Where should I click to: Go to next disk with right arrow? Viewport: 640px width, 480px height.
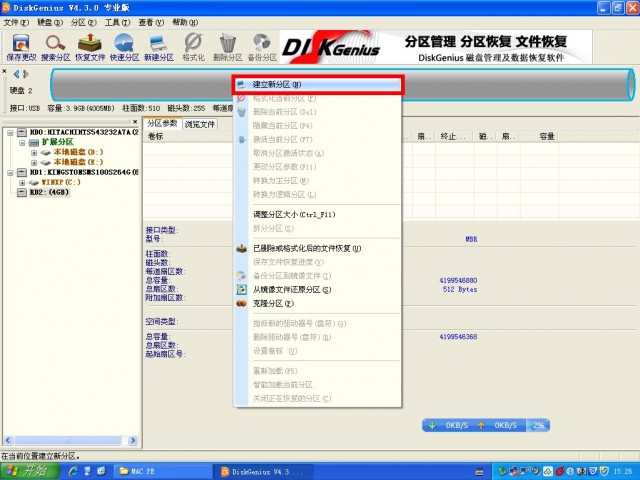click(x=26, y=74)
